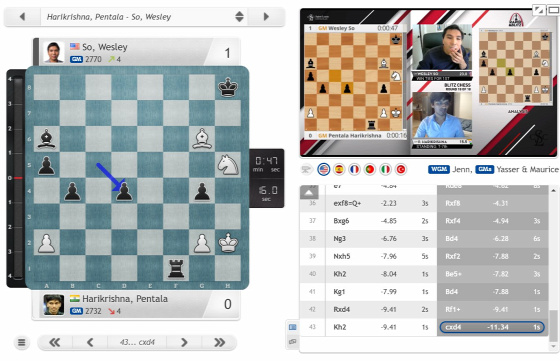Jump to the first move
Viewport: 560px width, 361px height.
click(55, 342)
